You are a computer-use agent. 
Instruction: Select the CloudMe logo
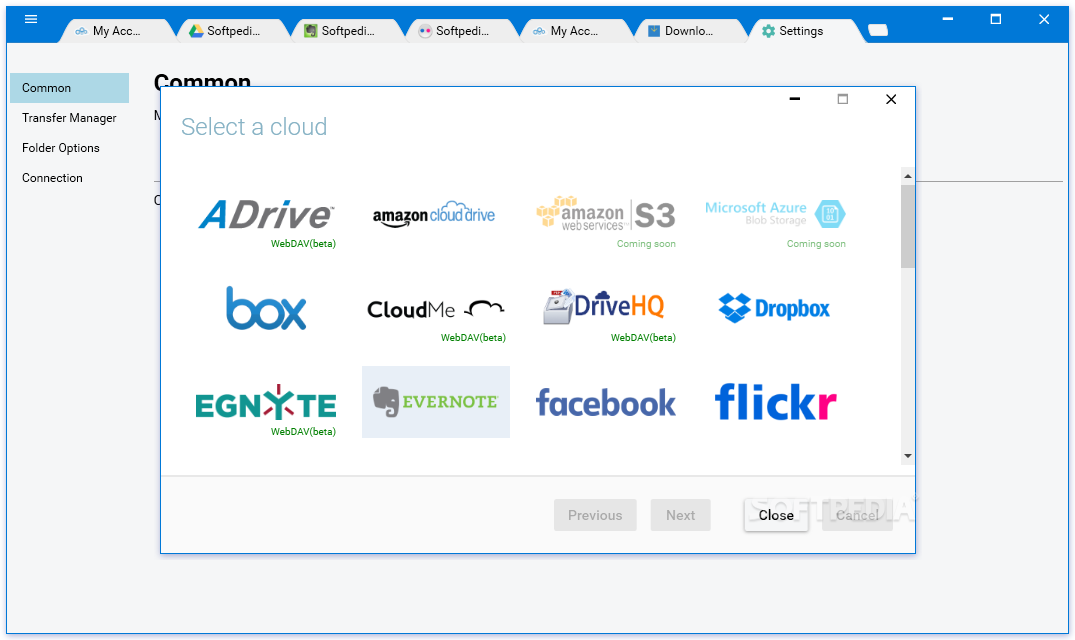[436, 309]
